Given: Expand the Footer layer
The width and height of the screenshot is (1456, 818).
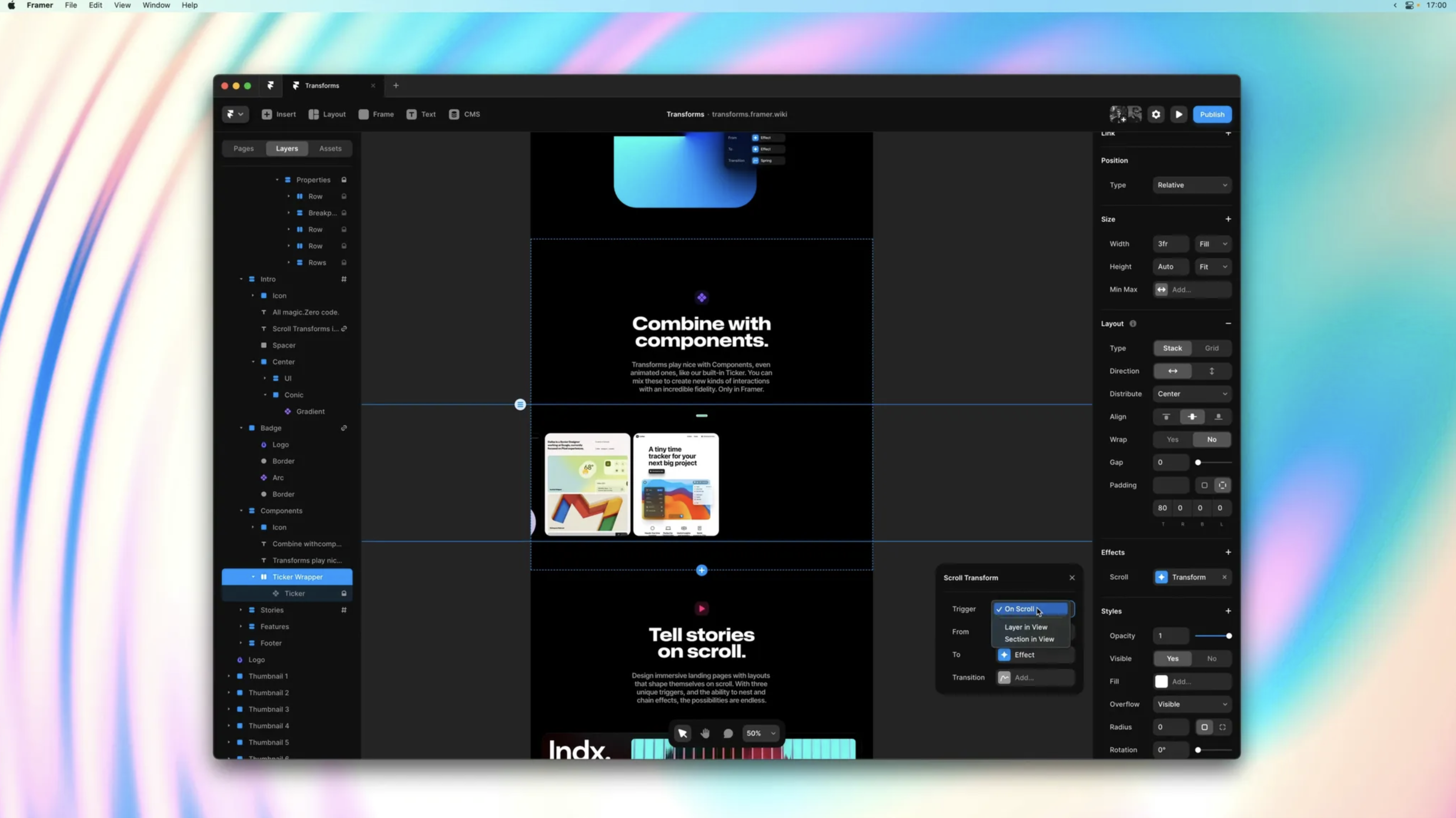Looking at the screenshot, I should point(241,643).
